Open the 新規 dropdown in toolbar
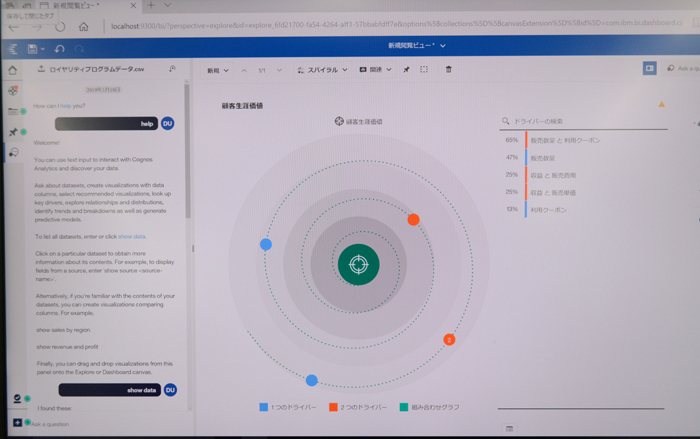The width and height of the screenshot is (700, 439). click(218, 71)
